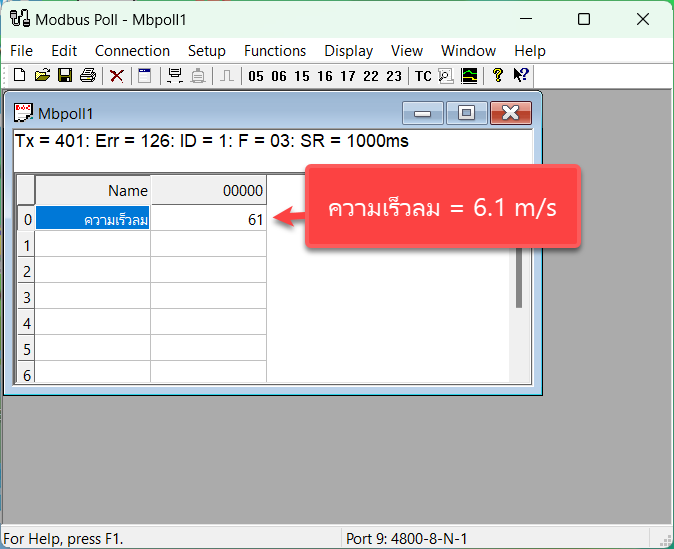The height and width of the screenshot is (549, 674).
Task: Select function 15 write multiple coils
Action: tap(302, 76)
